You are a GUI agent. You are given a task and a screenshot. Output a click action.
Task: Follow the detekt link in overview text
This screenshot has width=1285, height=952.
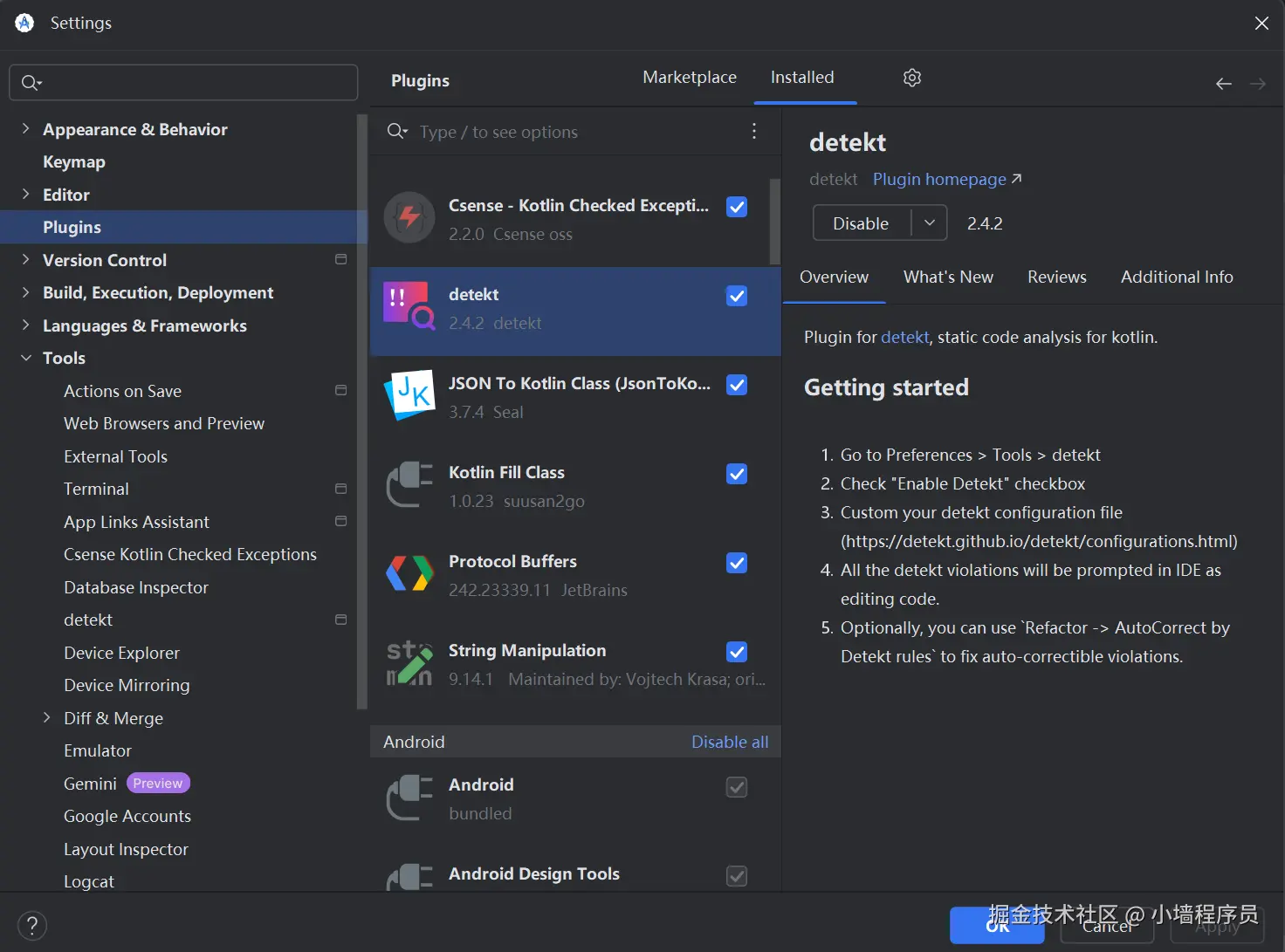coord(905,337)
